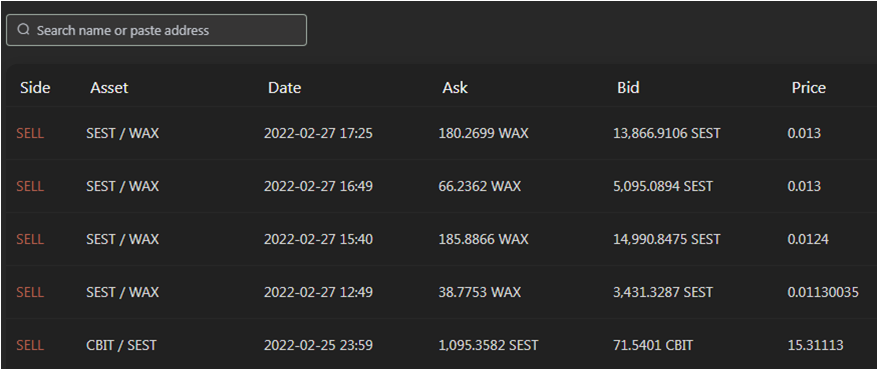Click the 1,095.3582 SEST ask value
Image resolution: width=878 pixels, height=370 pixels.
pos(488,345)
